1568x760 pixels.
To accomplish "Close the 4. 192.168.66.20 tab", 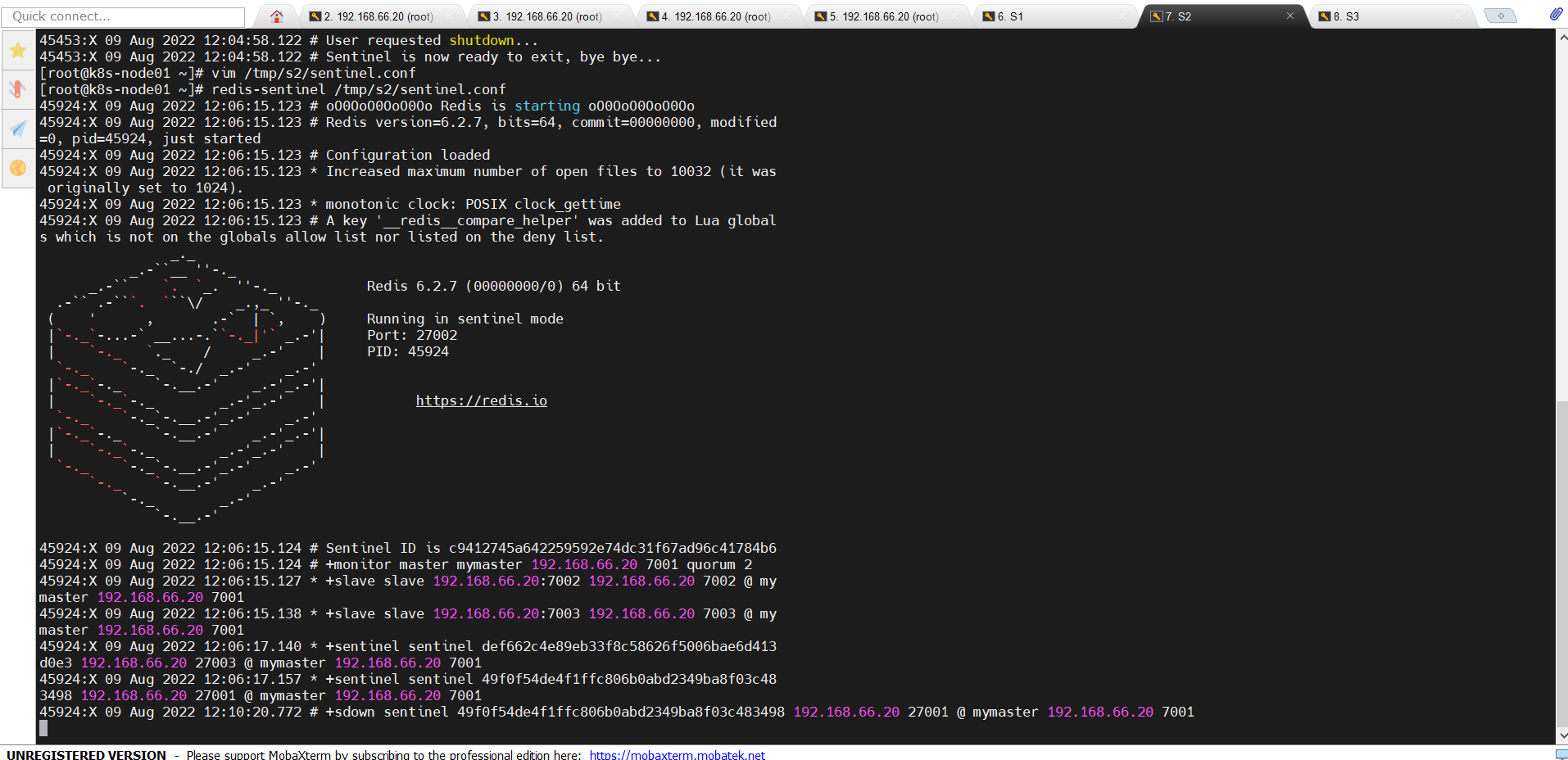I will [786, 16].
